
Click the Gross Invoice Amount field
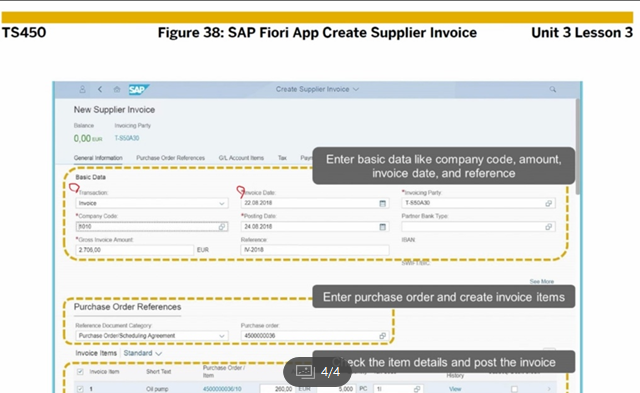(x=134, y=250)
